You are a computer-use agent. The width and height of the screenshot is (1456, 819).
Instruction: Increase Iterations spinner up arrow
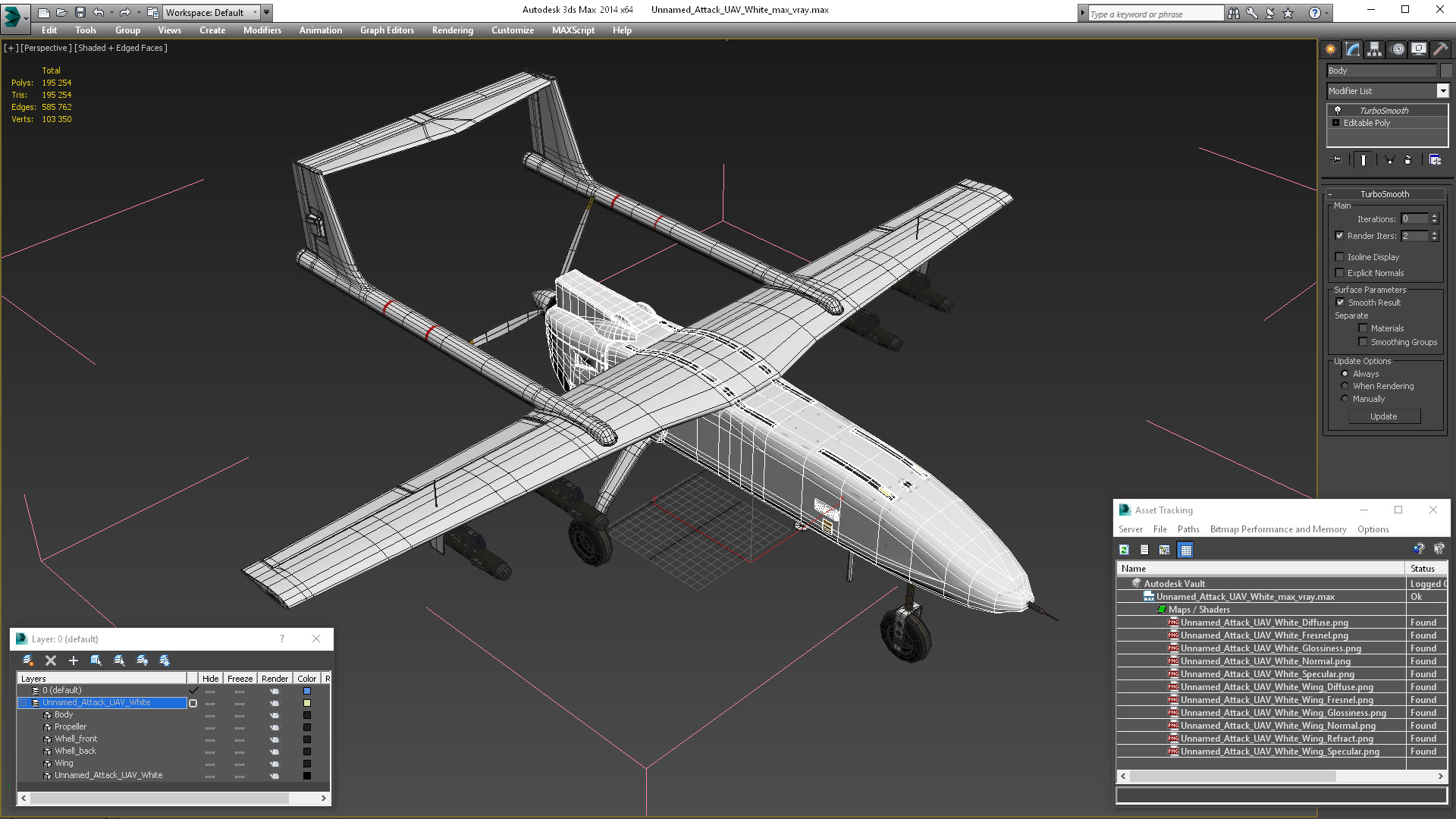[x=1434, y=216]
